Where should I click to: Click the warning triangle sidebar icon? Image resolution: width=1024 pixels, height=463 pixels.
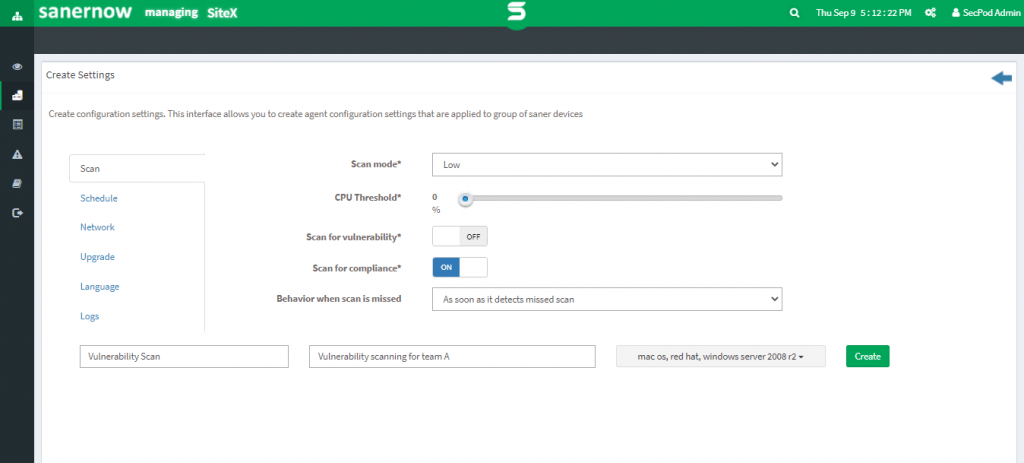[17, 154]
